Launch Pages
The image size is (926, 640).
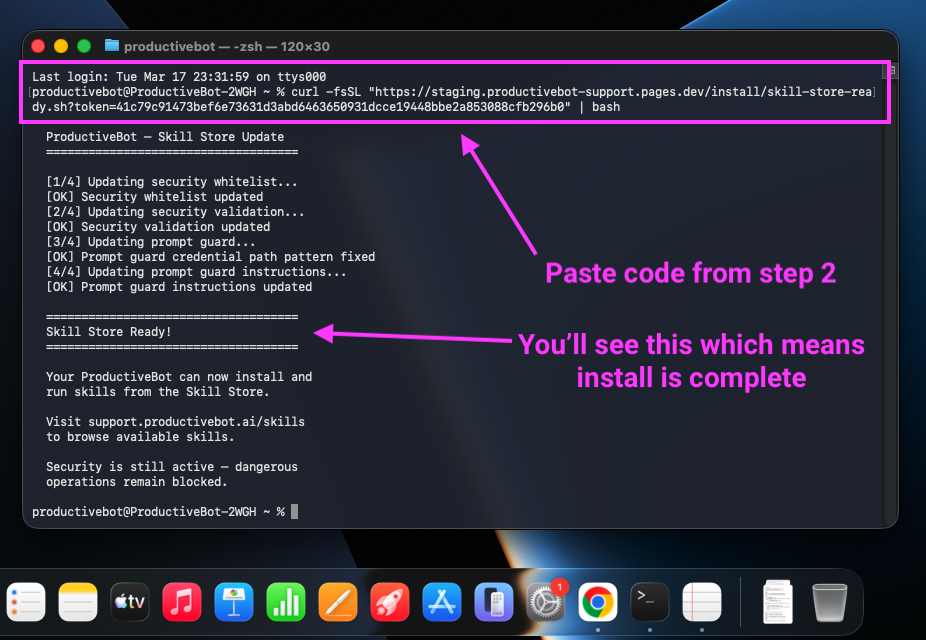338,602
